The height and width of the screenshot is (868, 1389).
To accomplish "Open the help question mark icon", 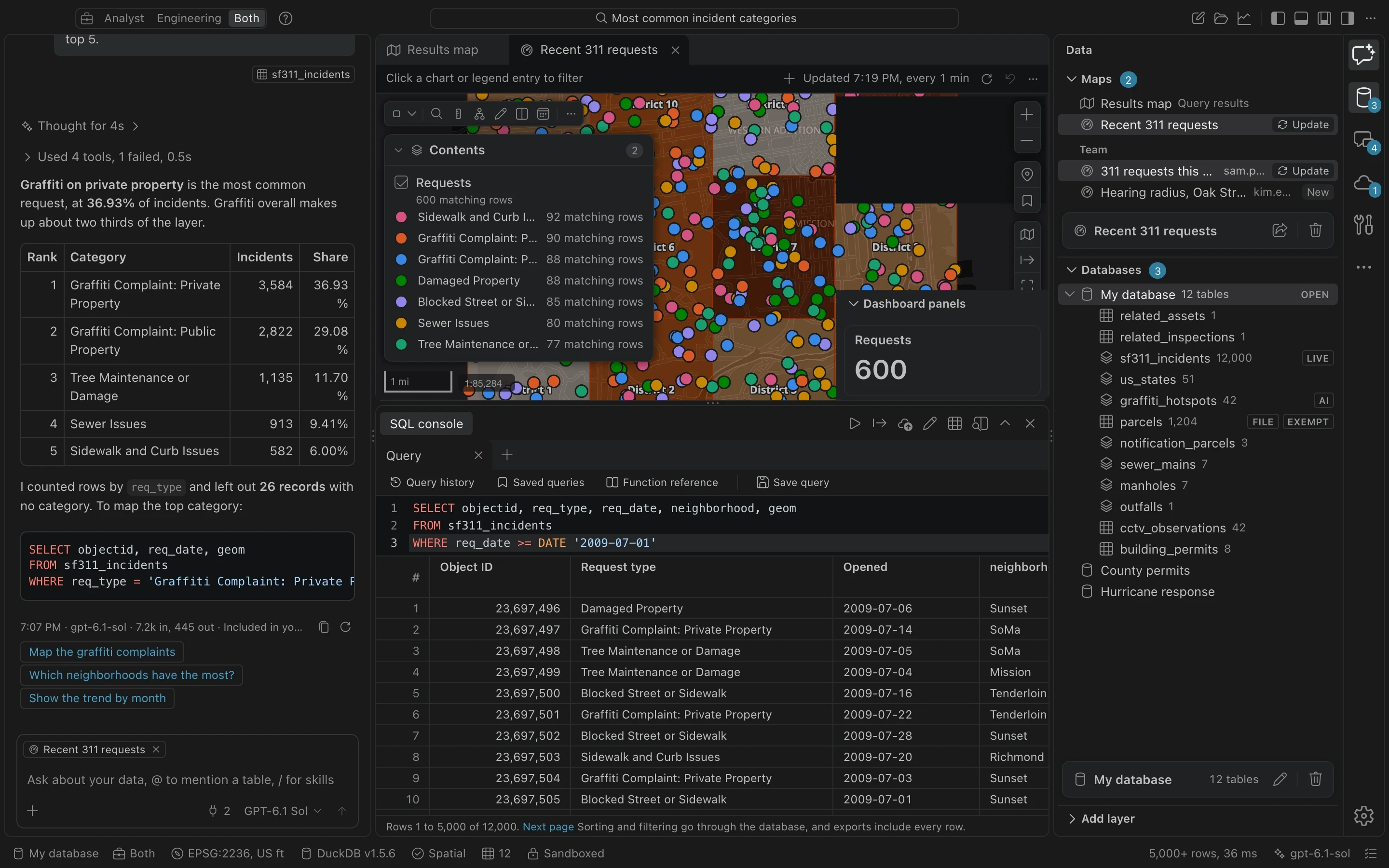I will [x=285, y=18].
